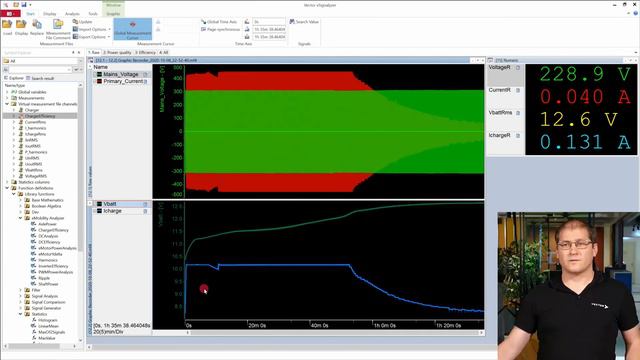Expand the Statistics columns node

[x=7, y=182]
